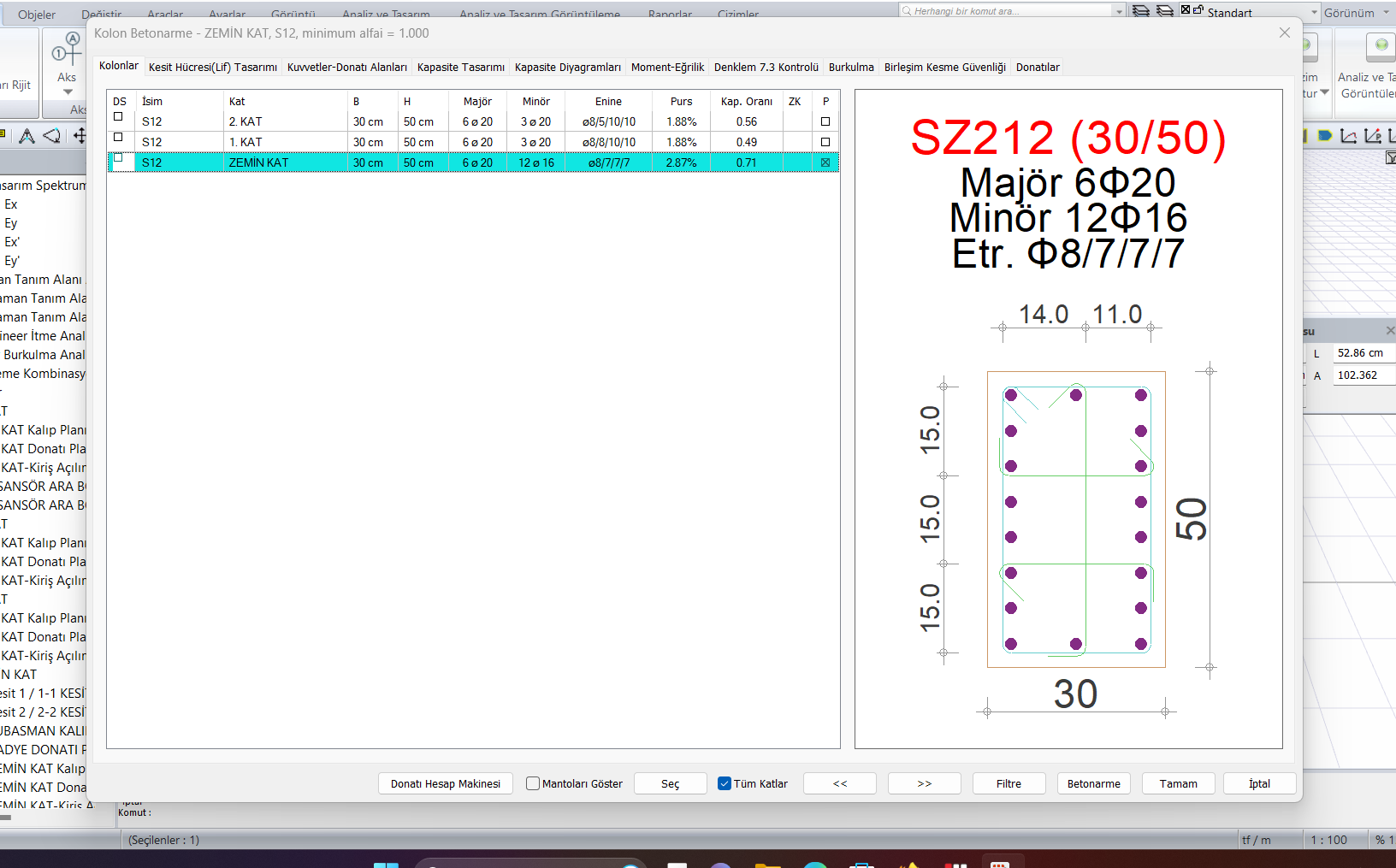The width and height of the screenshot is (1396, 868).
Task: Open the Denklem 7.3 Kontrolü tab
Action: [766, 67]
